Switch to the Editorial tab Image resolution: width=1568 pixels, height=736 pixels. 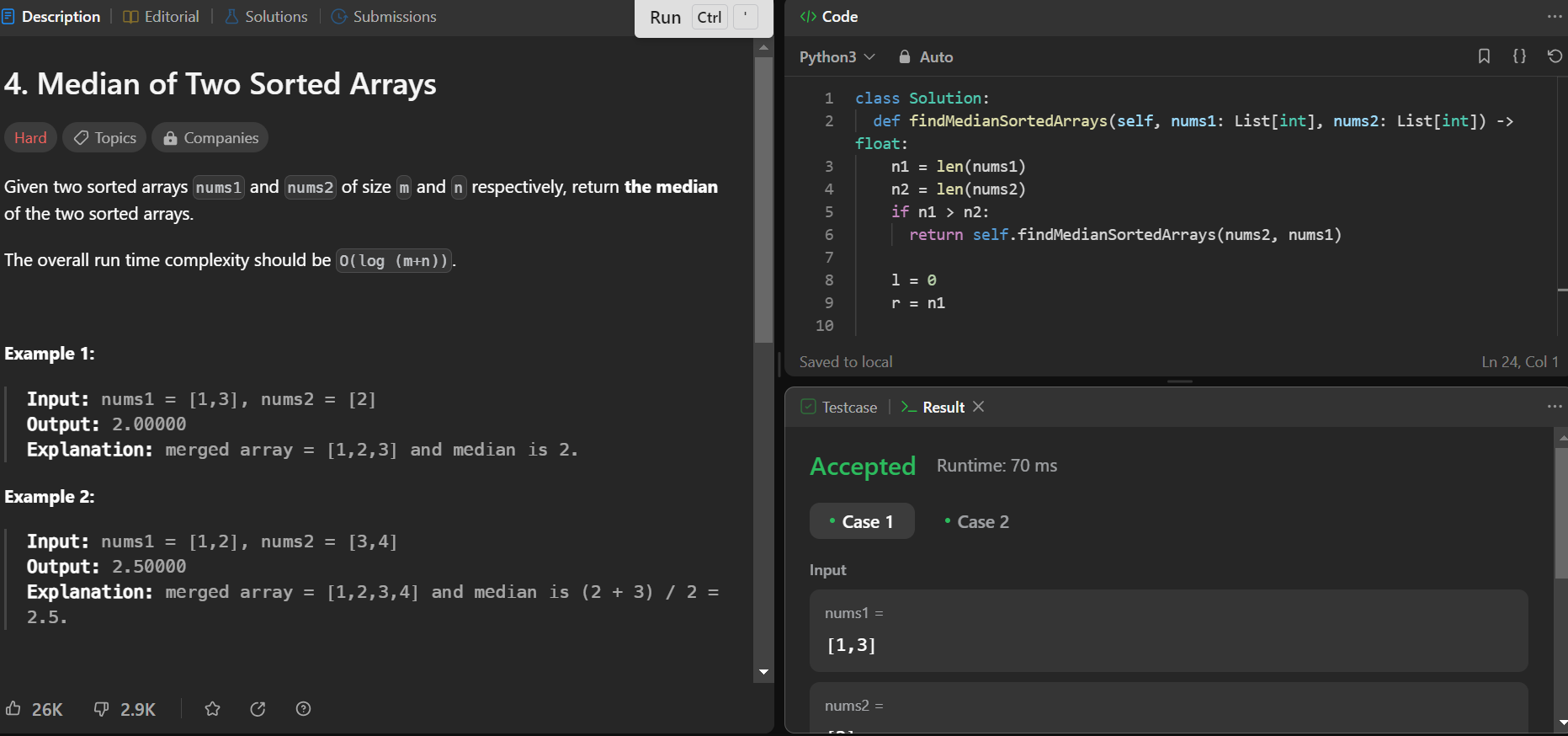161,17
